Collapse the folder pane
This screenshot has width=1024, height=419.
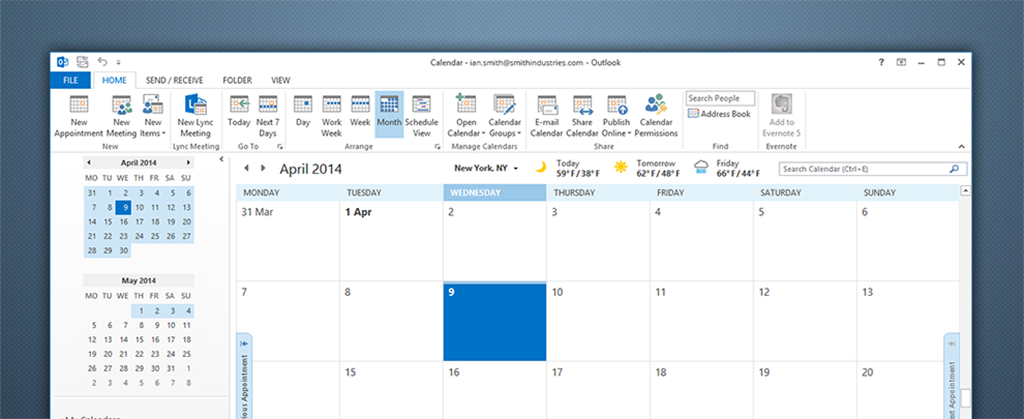pos(221,159)
